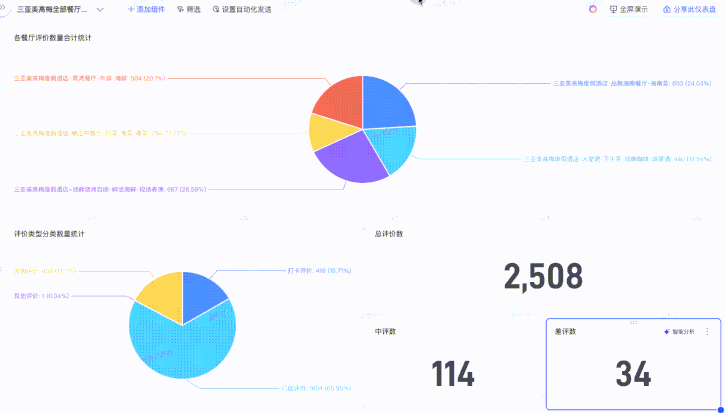
Task: Click 添加组件 to add a component
Action: click(x=146, y=10)
